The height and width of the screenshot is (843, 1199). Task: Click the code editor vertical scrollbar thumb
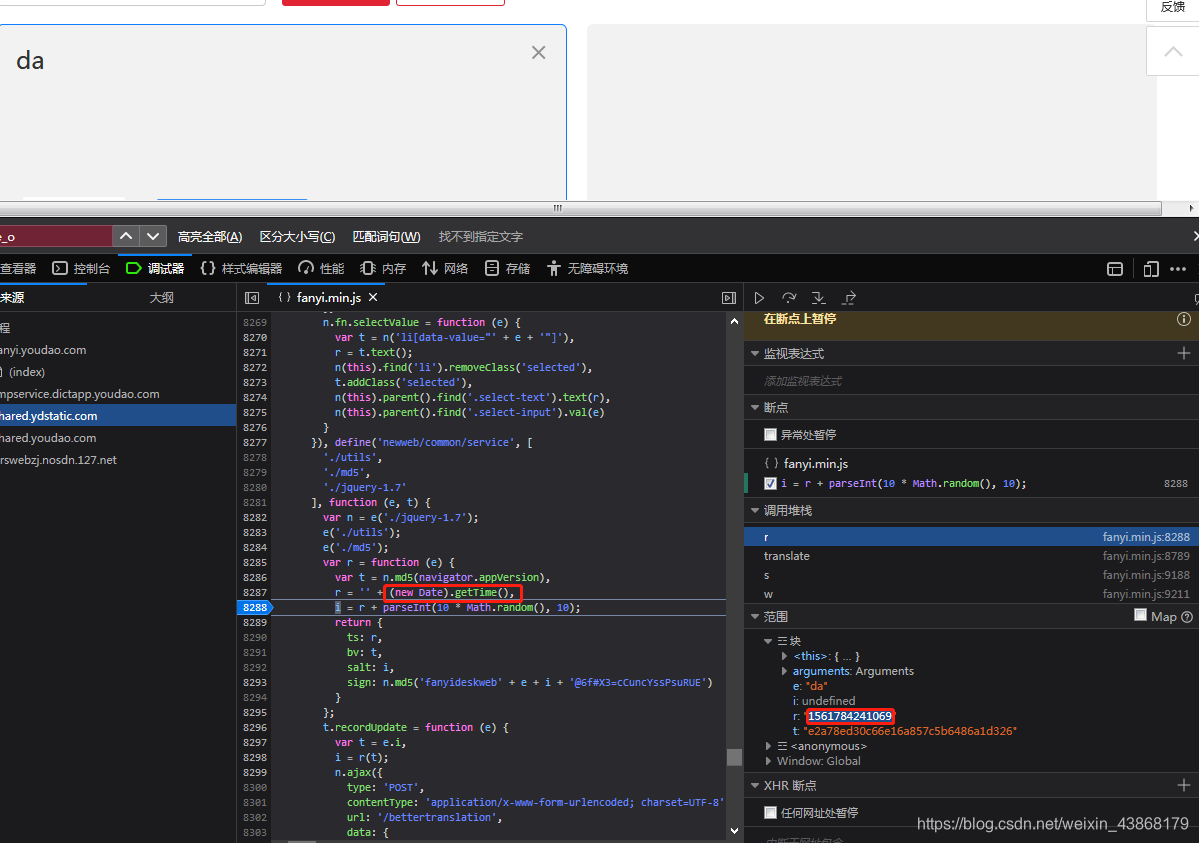734,757
